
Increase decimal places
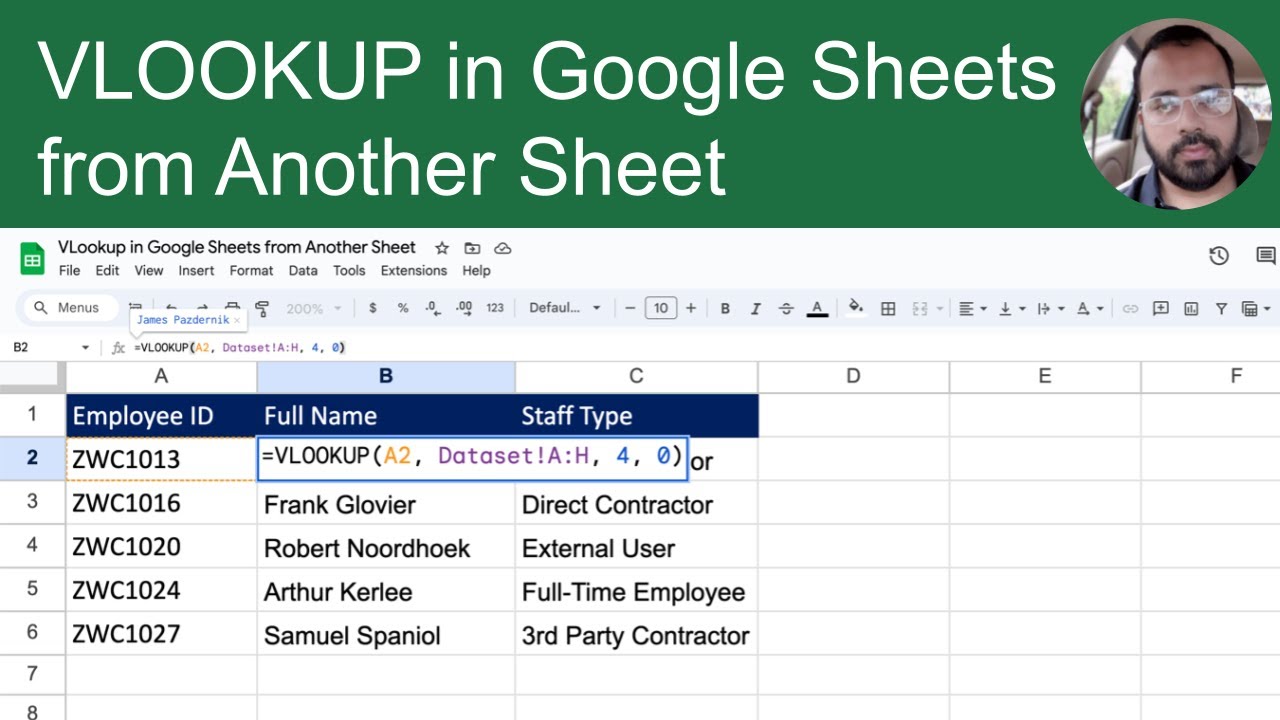pyautogui.click(x=463, y=308)
